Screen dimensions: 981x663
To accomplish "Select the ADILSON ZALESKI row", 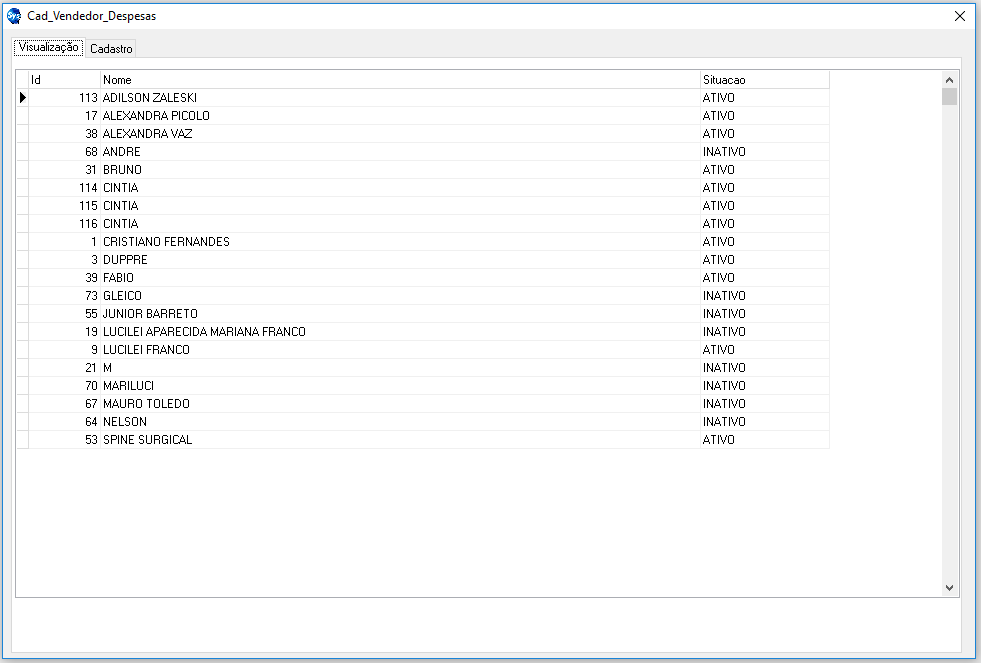I will coord(150,98).
